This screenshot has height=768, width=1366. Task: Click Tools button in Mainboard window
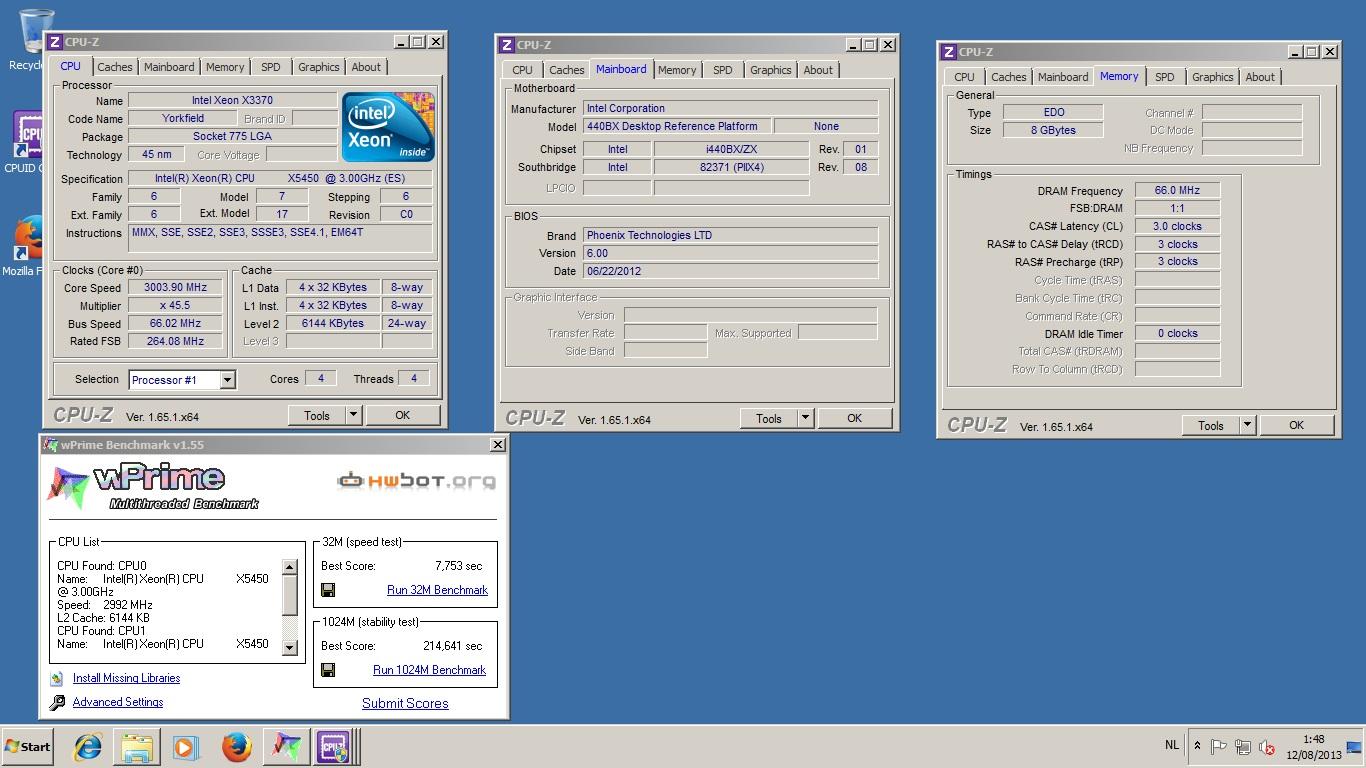pos(769,418)
